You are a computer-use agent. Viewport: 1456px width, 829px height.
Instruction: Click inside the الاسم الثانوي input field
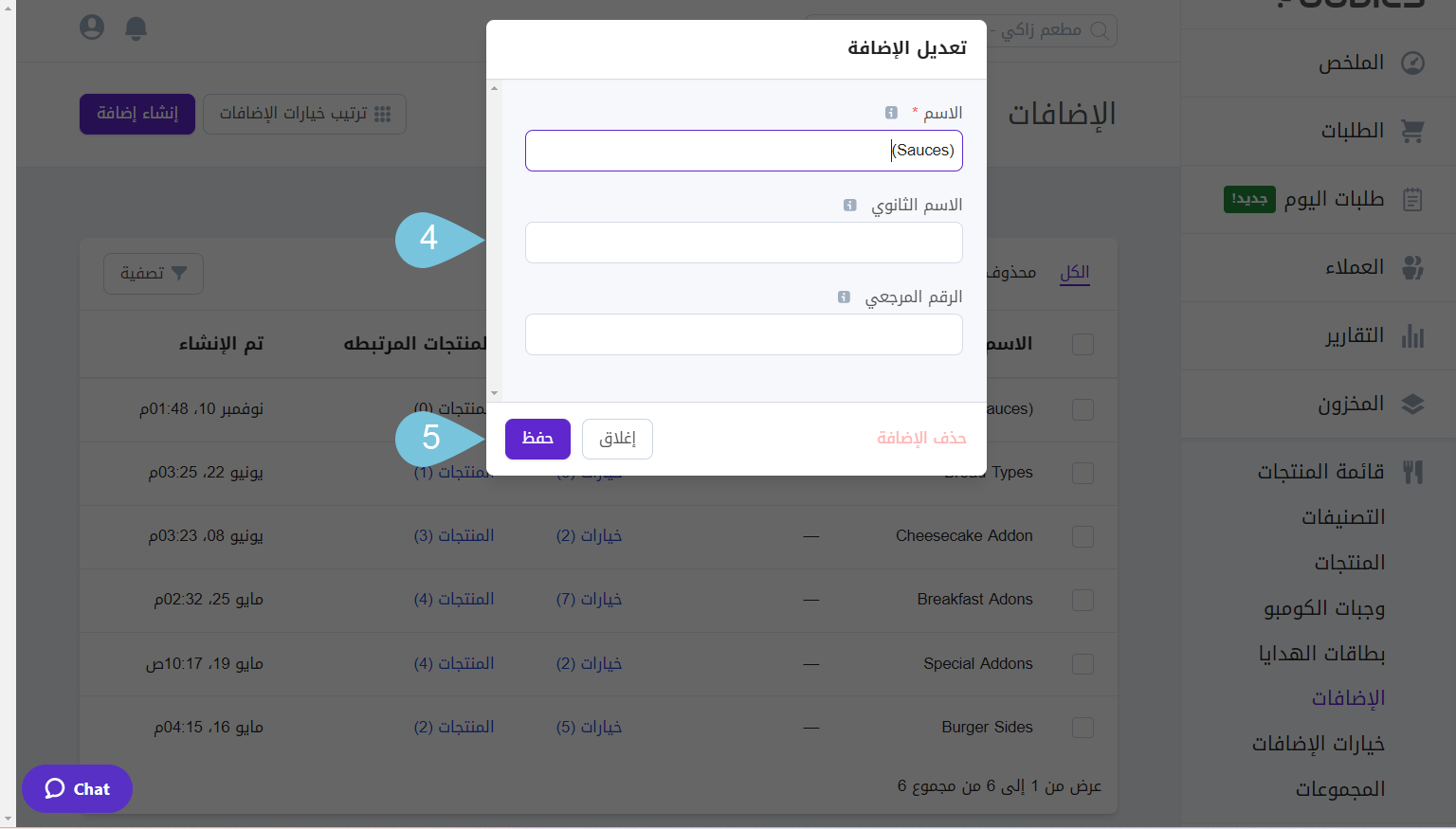(743, 243)
